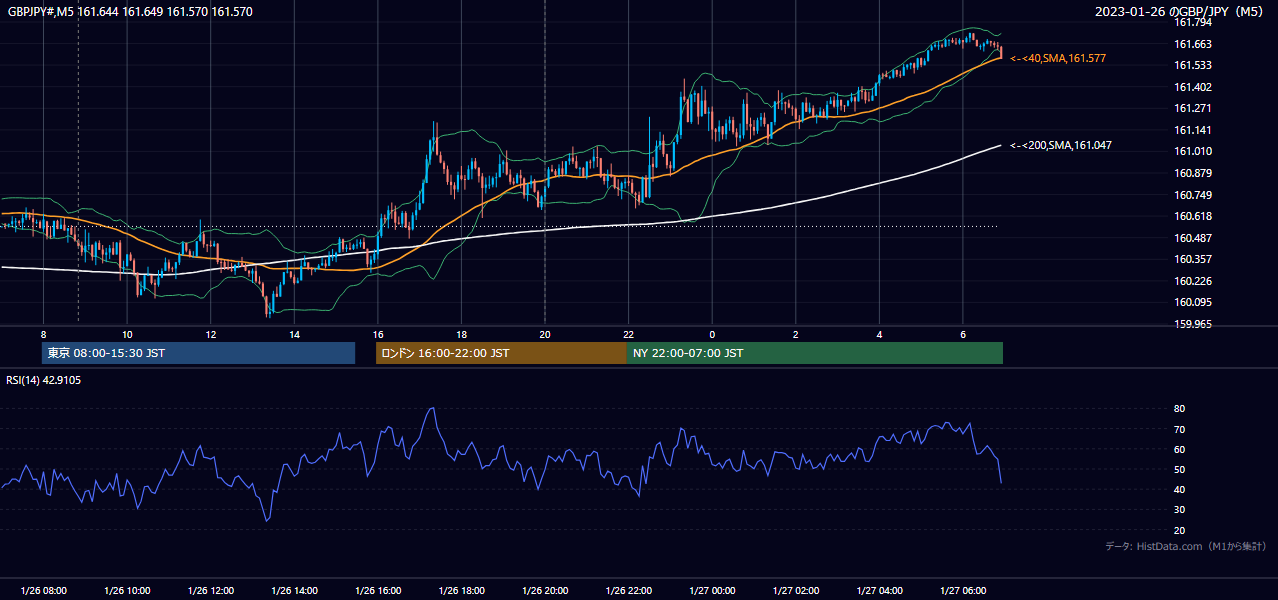Click the 1/26 08:00 bottom time label
The height and width of the screenshot is (600, 1278).
click(x=43, y=591)
